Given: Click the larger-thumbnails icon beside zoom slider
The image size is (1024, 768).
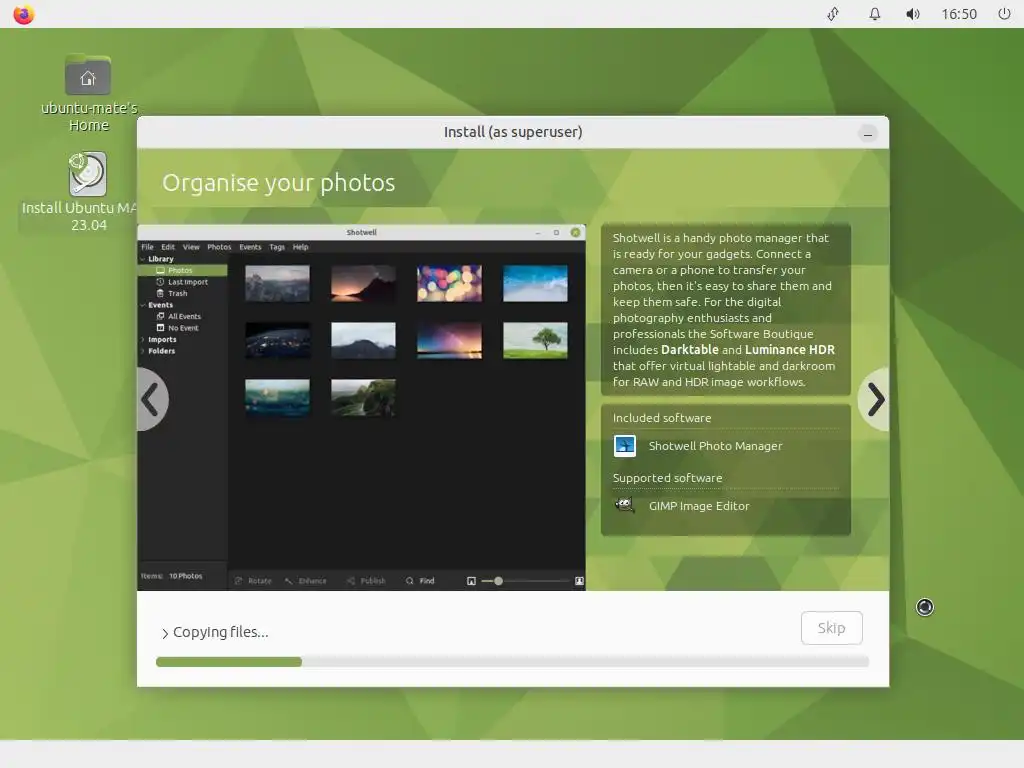Looking at the screenshot, I should (x=579, y=581).
